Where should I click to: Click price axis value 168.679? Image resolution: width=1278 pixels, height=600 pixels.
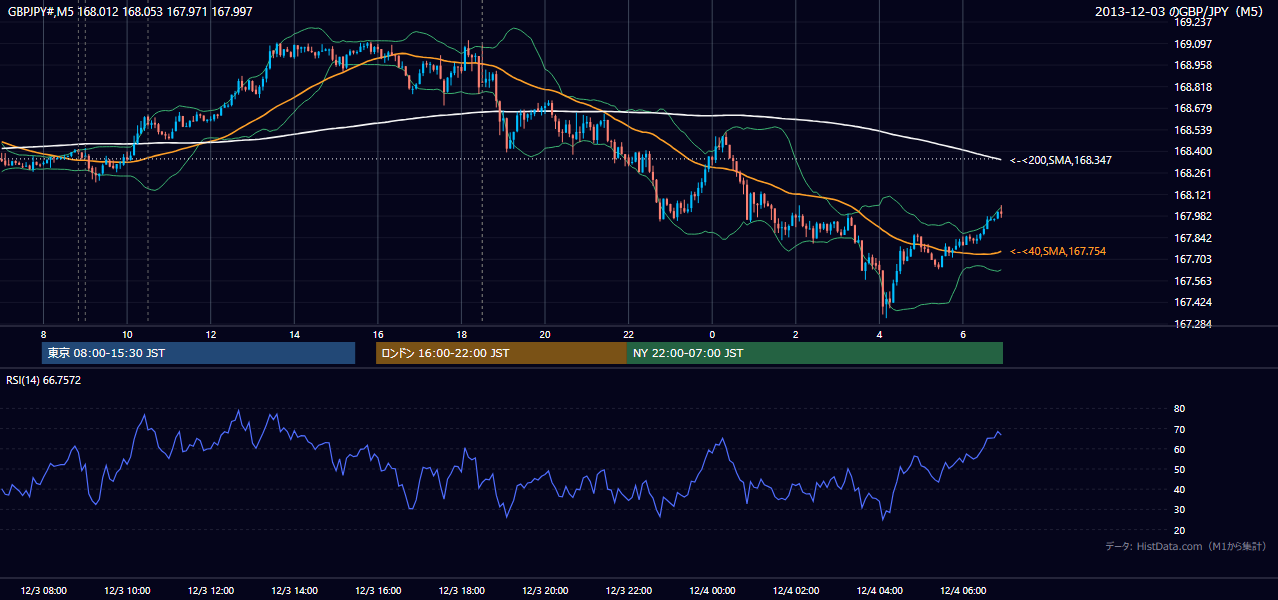point(1193,108)
